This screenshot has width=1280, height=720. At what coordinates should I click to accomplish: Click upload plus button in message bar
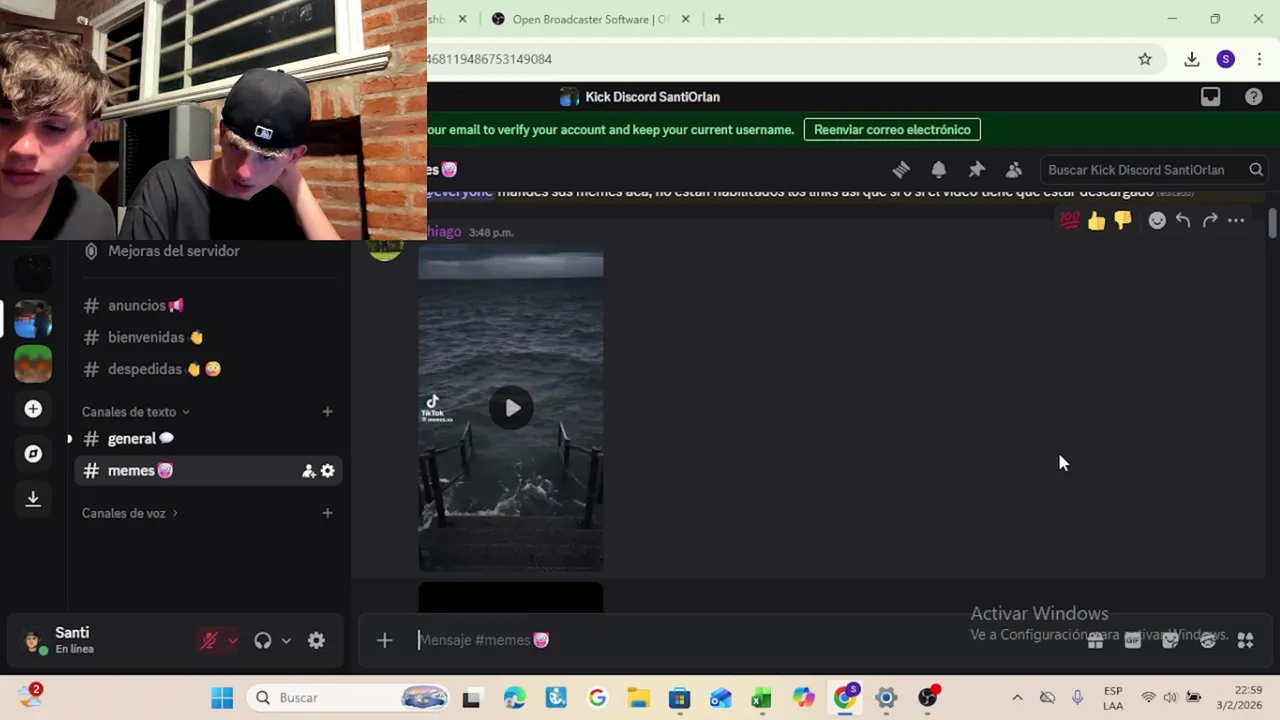(x=384, y=640)
